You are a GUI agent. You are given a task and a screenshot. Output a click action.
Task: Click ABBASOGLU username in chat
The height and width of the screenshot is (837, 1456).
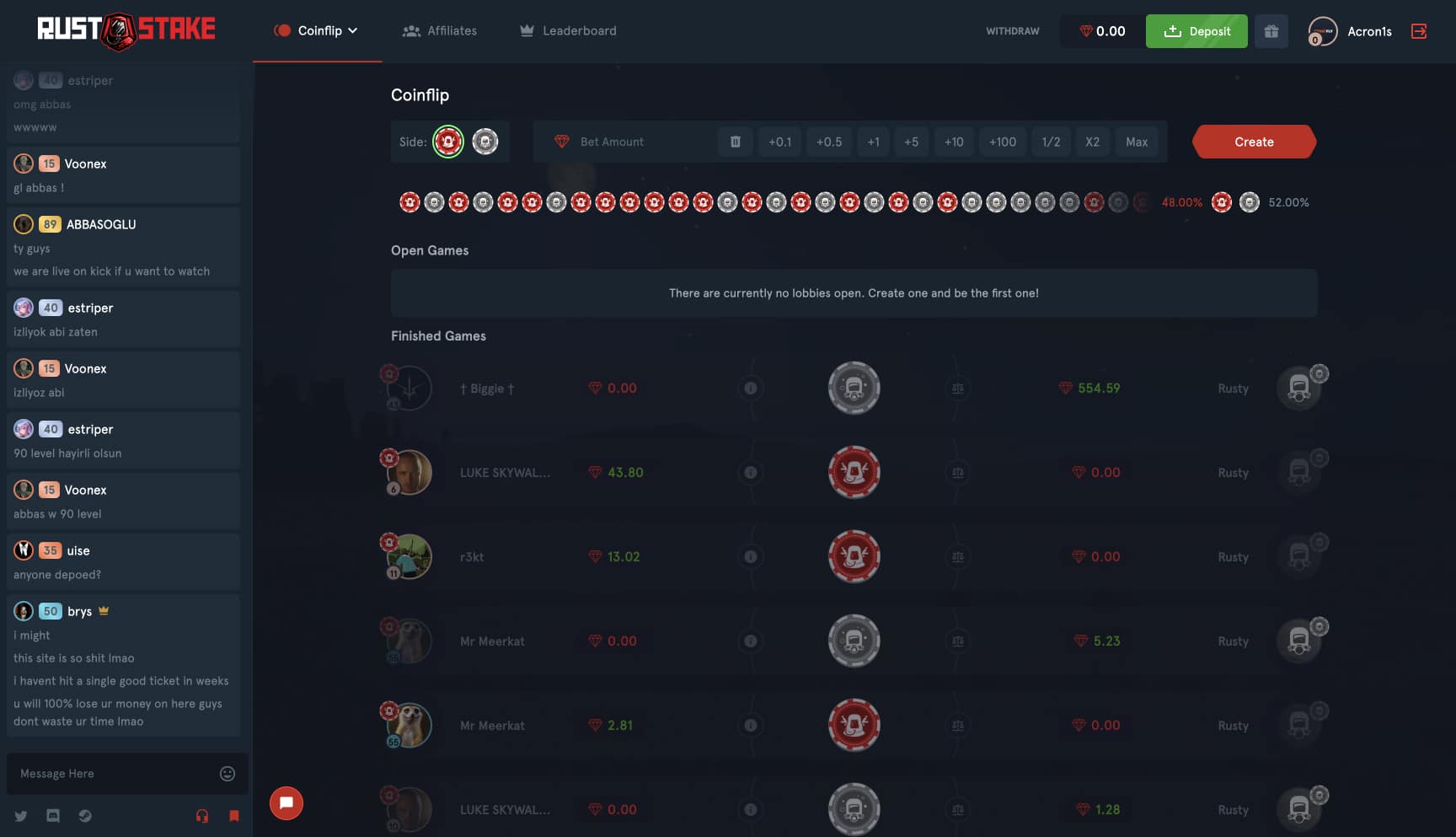point(101,224)
